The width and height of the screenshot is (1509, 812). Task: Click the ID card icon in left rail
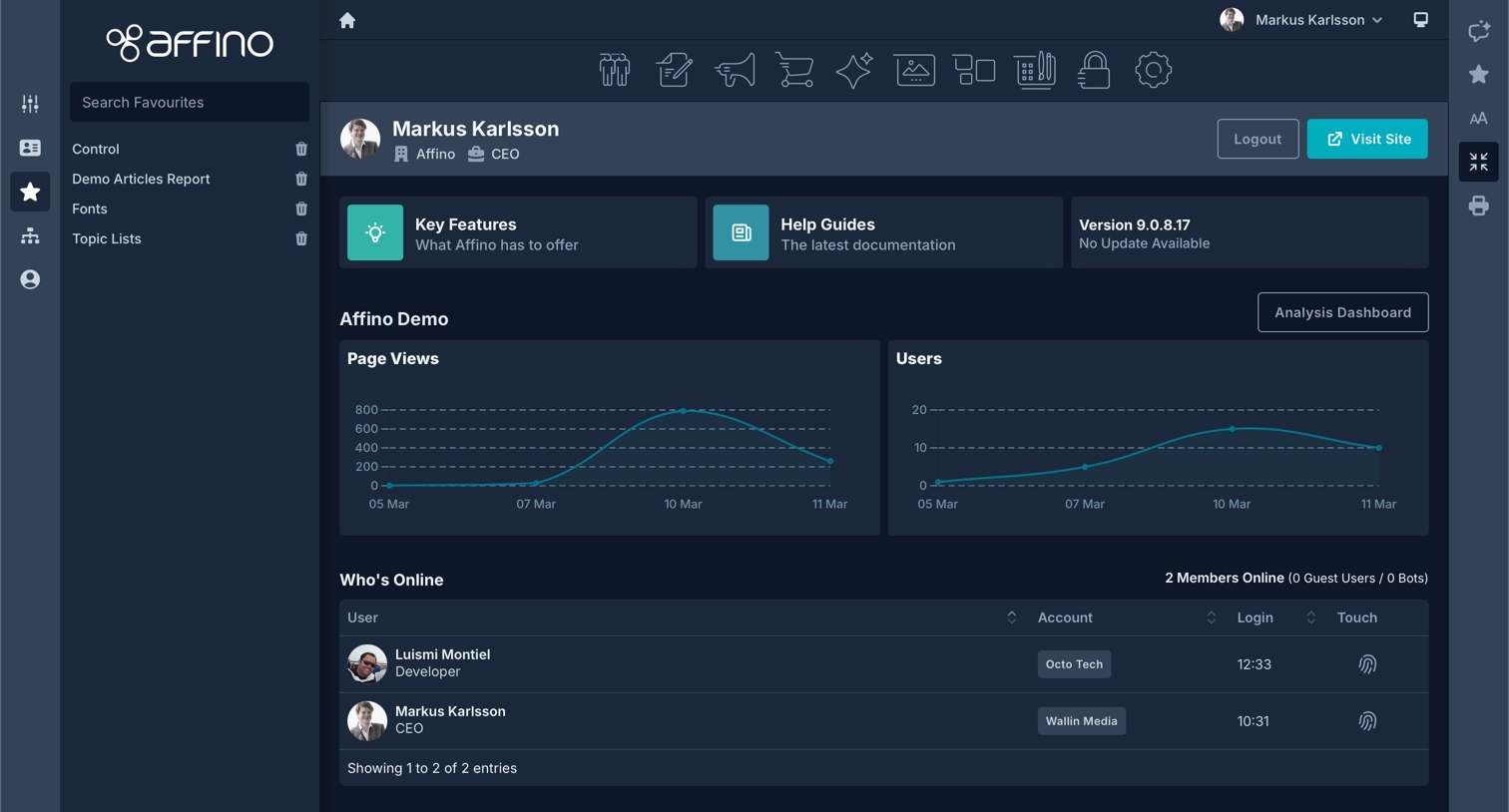30,148
